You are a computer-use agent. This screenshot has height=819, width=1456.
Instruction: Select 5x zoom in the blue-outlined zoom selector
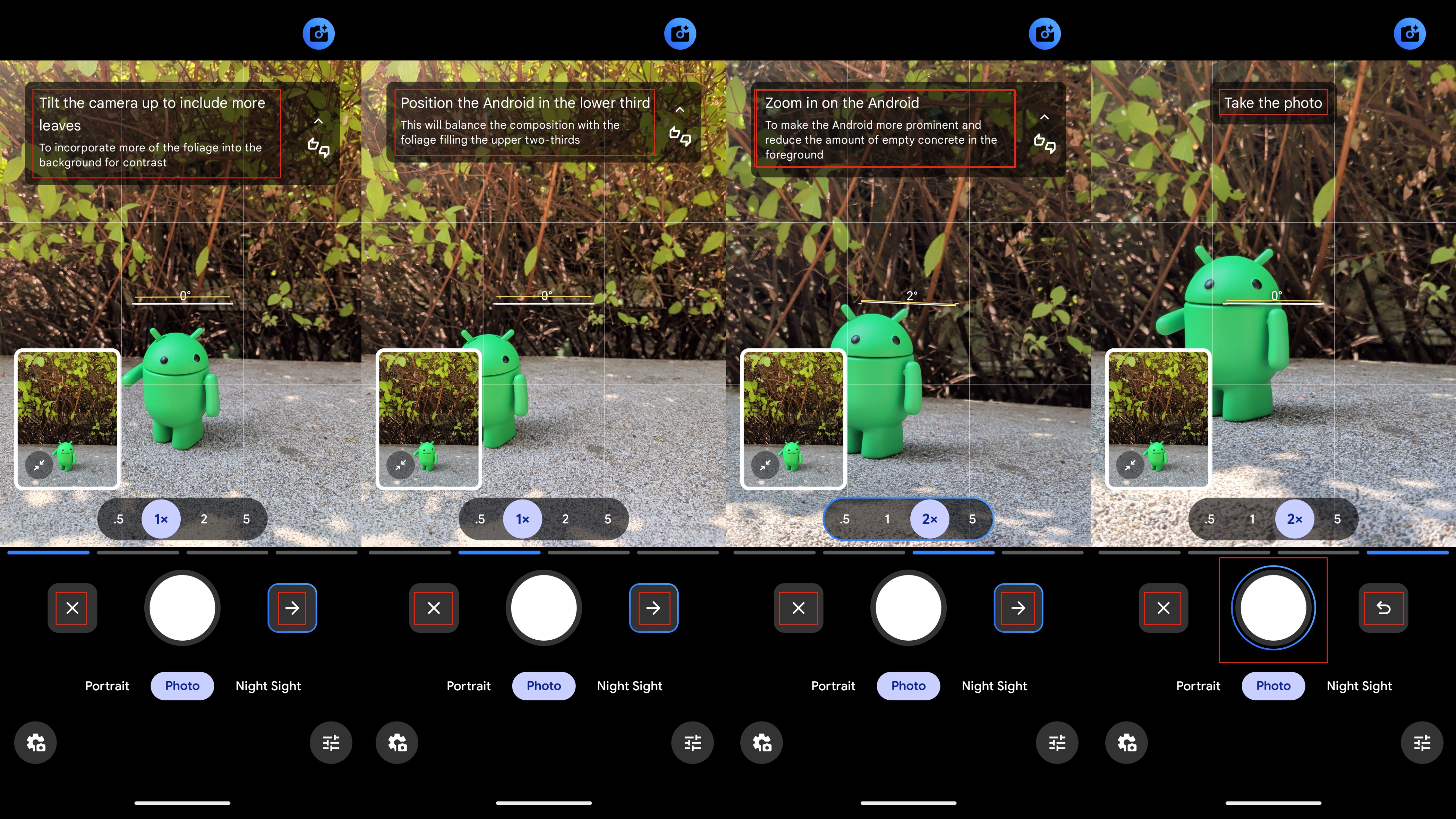tap(972, 519)
